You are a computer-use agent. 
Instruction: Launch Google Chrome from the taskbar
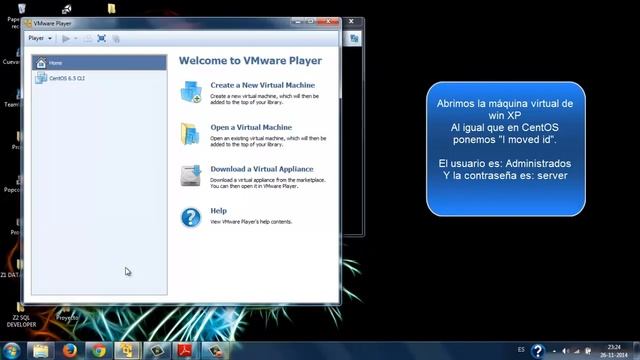98,351
